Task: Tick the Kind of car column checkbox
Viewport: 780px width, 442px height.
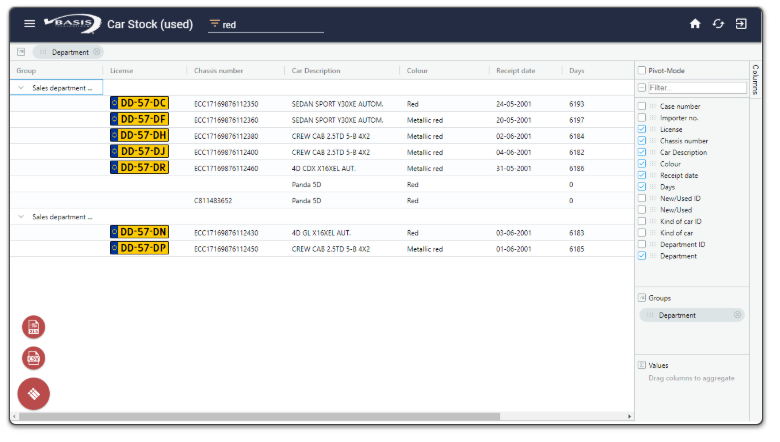Action: [x=642, y=233]
